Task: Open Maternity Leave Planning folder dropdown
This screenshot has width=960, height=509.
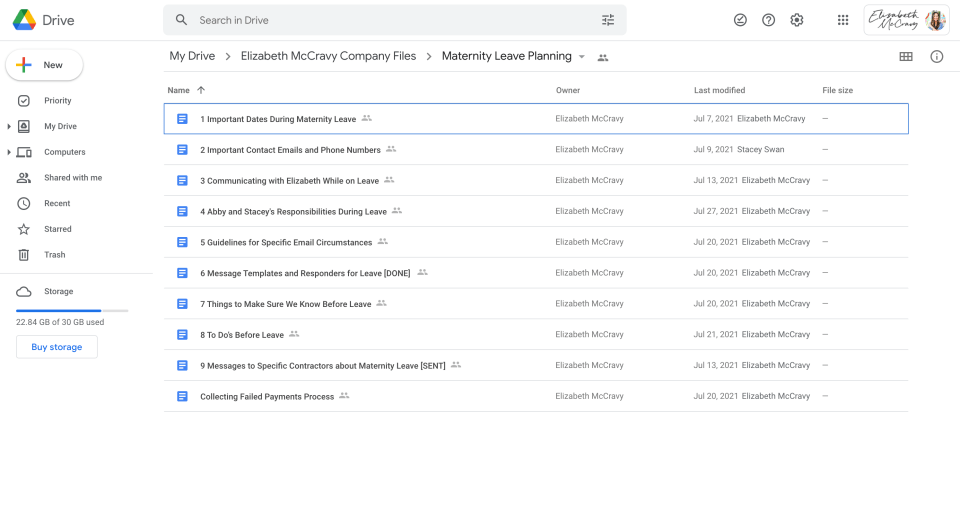Action: (582, 57)
